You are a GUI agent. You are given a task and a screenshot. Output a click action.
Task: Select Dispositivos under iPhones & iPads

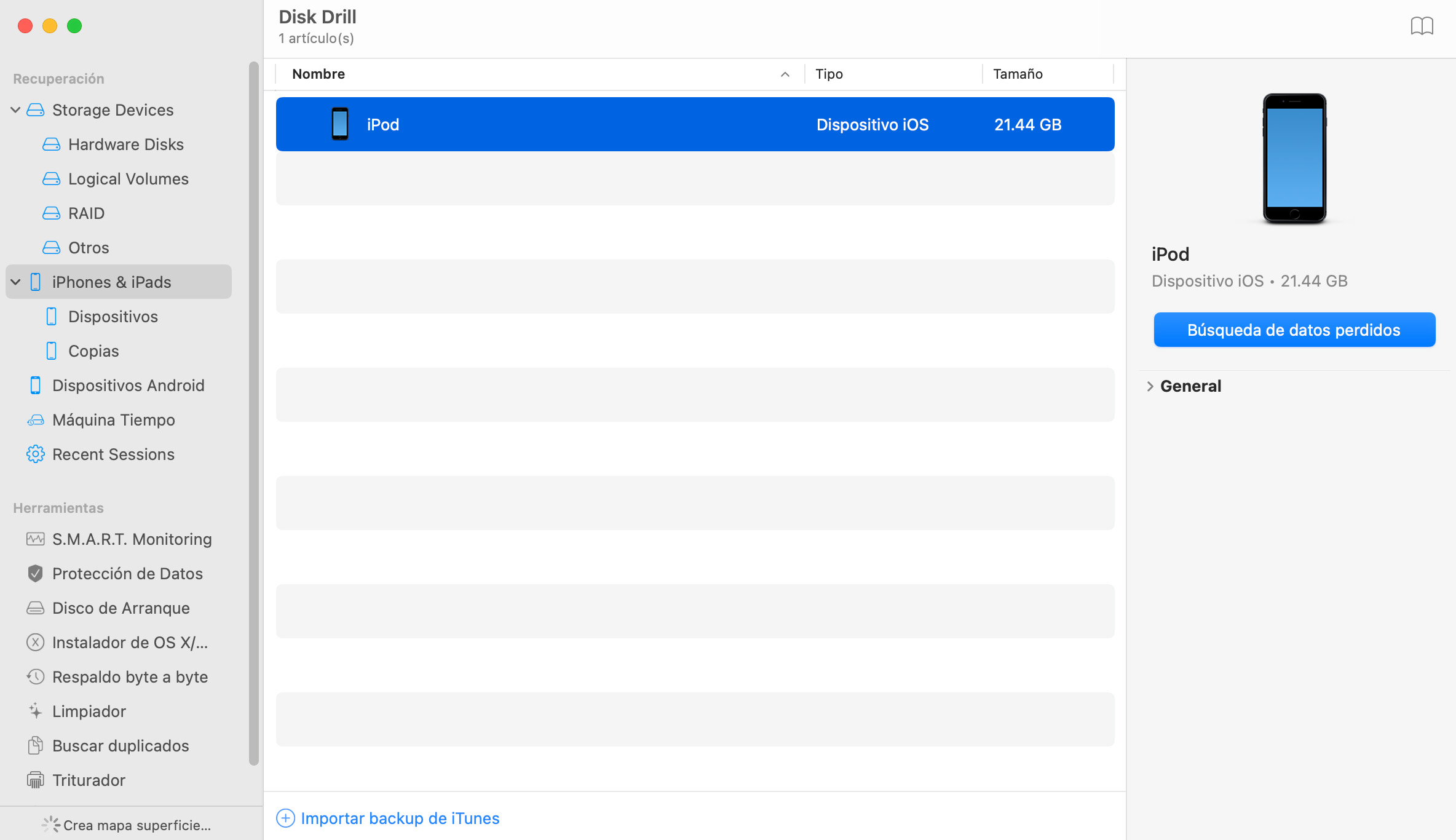coord(112,316)
